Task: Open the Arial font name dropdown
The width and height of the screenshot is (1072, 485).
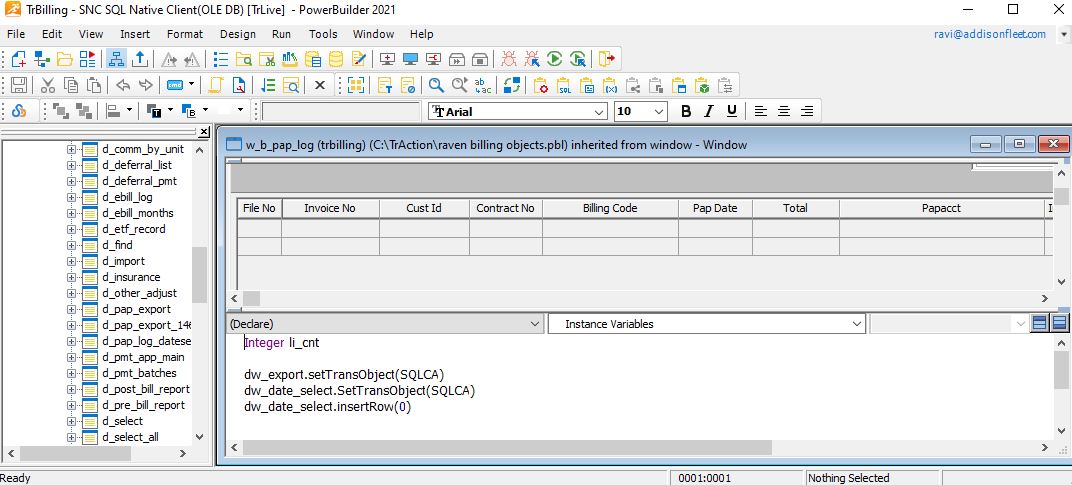Action: [x=599, y=112]
